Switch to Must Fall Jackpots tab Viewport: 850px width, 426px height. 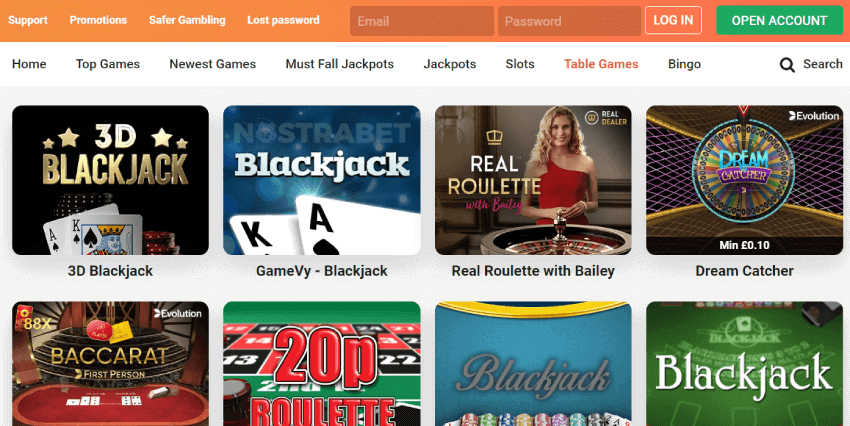pyautogui.click(x=340, y=64)
